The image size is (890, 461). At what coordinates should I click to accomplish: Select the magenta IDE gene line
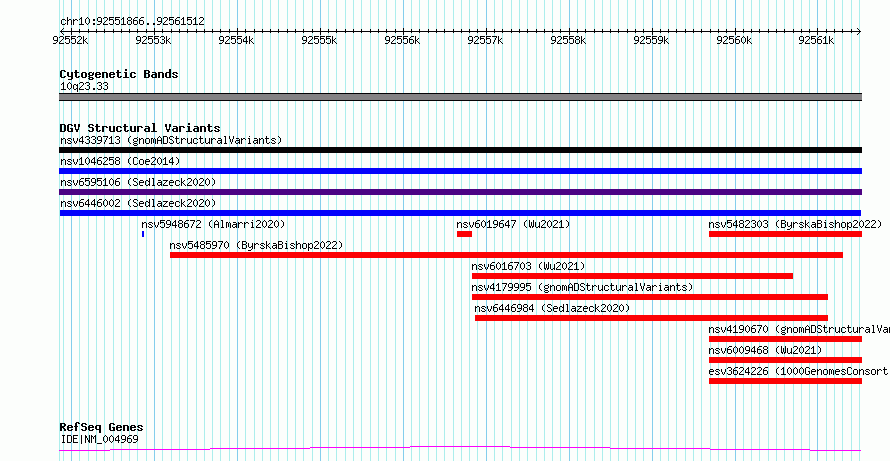[460, 449]
